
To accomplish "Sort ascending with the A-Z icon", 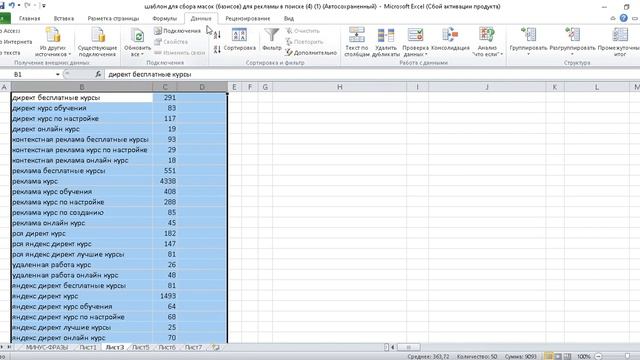I will point(217,35).
